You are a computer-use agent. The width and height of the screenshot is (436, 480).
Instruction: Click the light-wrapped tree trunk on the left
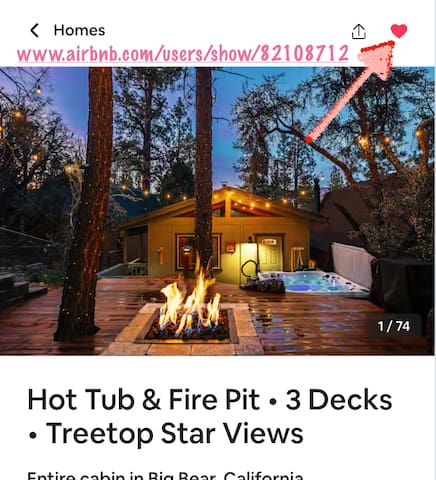[x=83, y=203]
